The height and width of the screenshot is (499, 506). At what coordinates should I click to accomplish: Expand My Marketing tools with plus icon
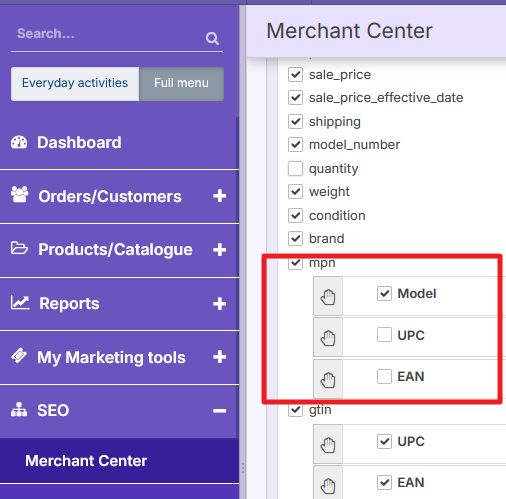220,357
